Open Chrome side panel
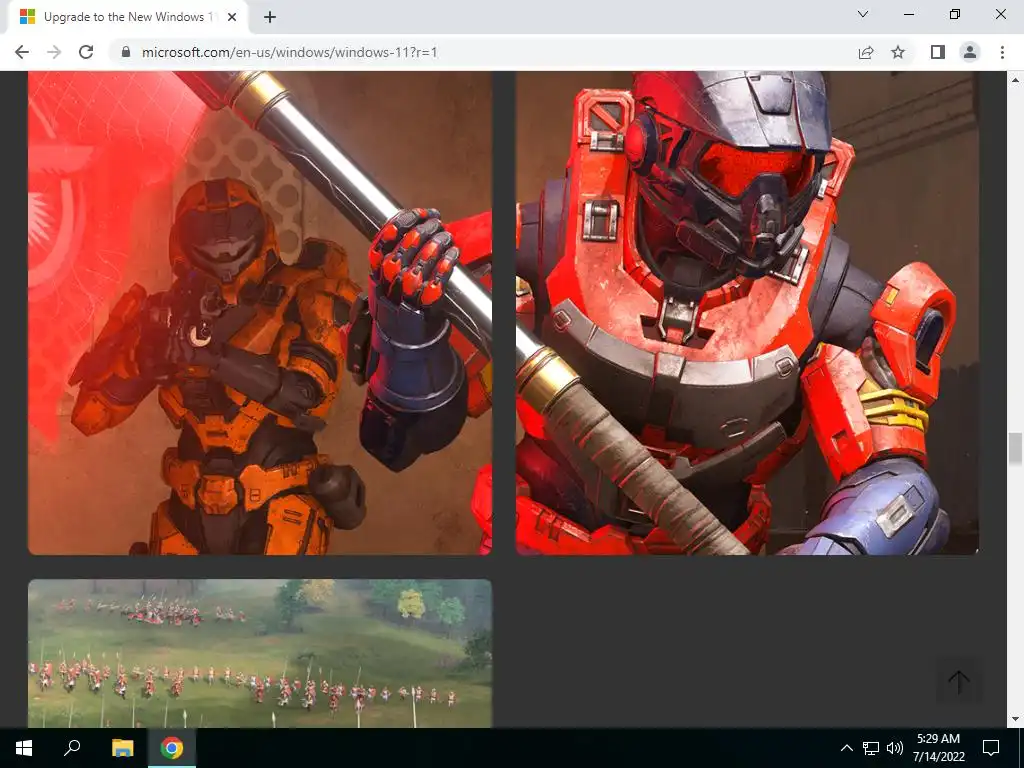 938,52
